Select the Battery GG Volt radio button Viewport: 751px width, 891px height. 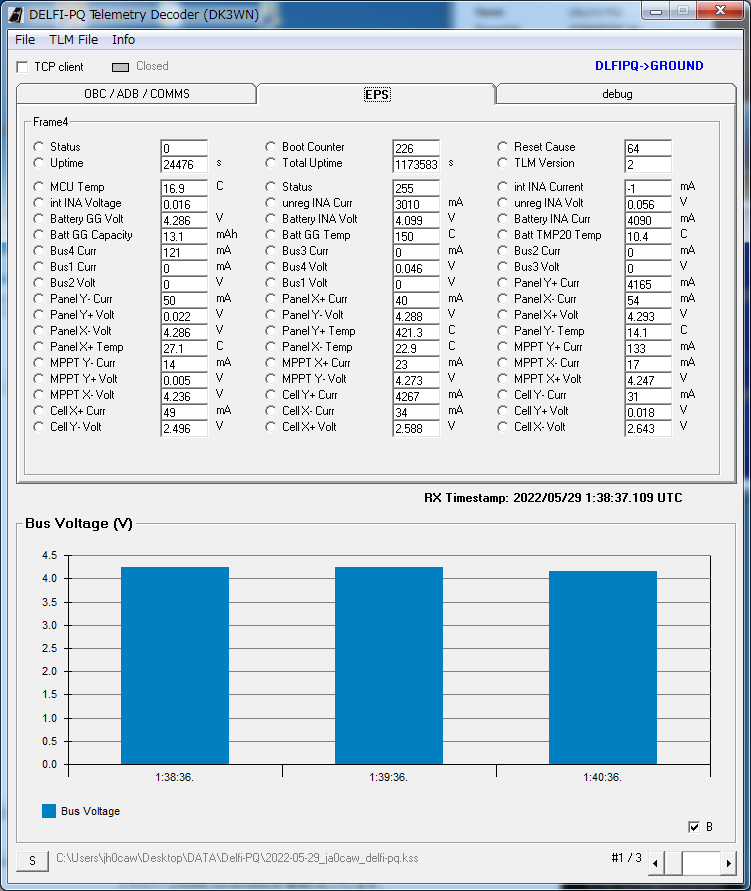click(x=38, y=218)
